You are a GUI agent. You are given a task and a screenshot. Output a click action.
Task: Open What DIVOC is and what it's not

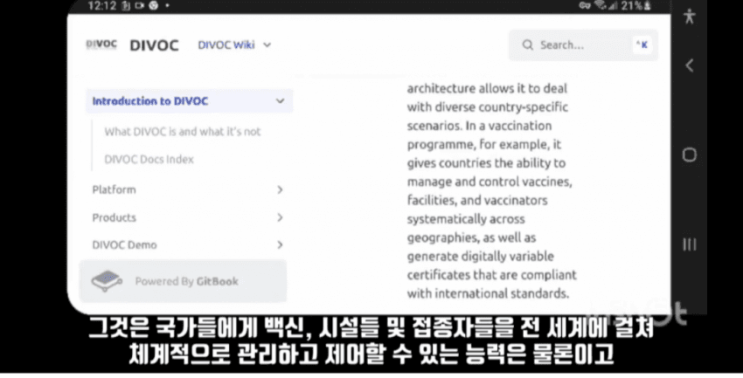[182, 132]
